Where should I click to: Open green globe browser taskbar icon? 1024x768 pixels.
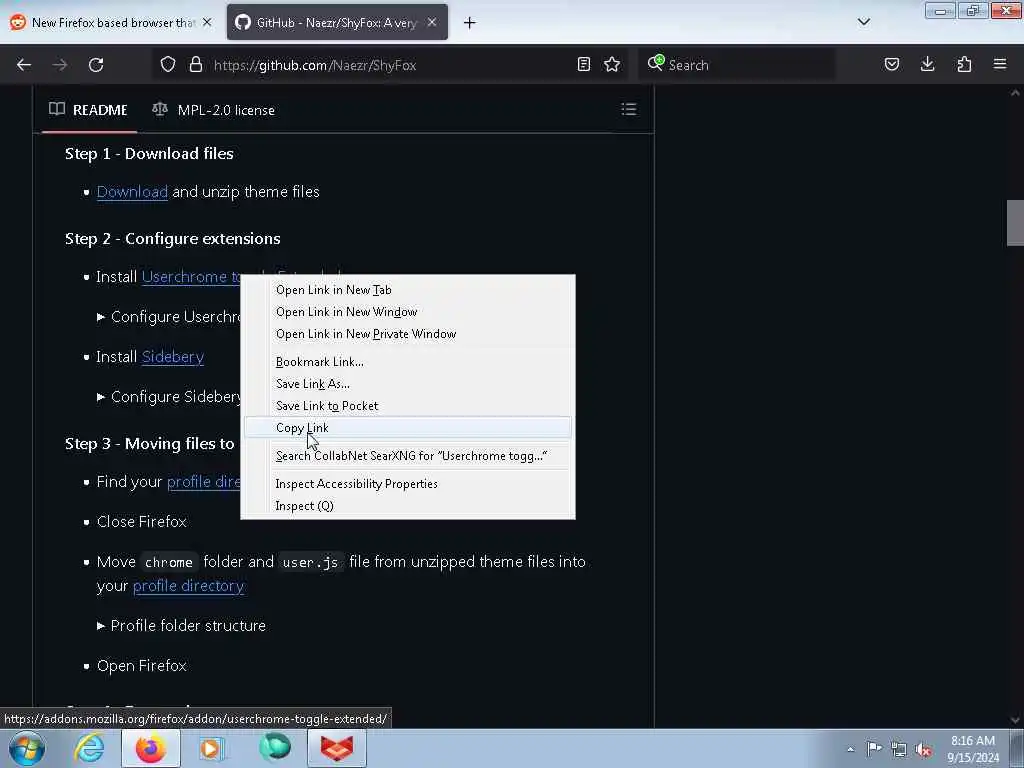274,748
